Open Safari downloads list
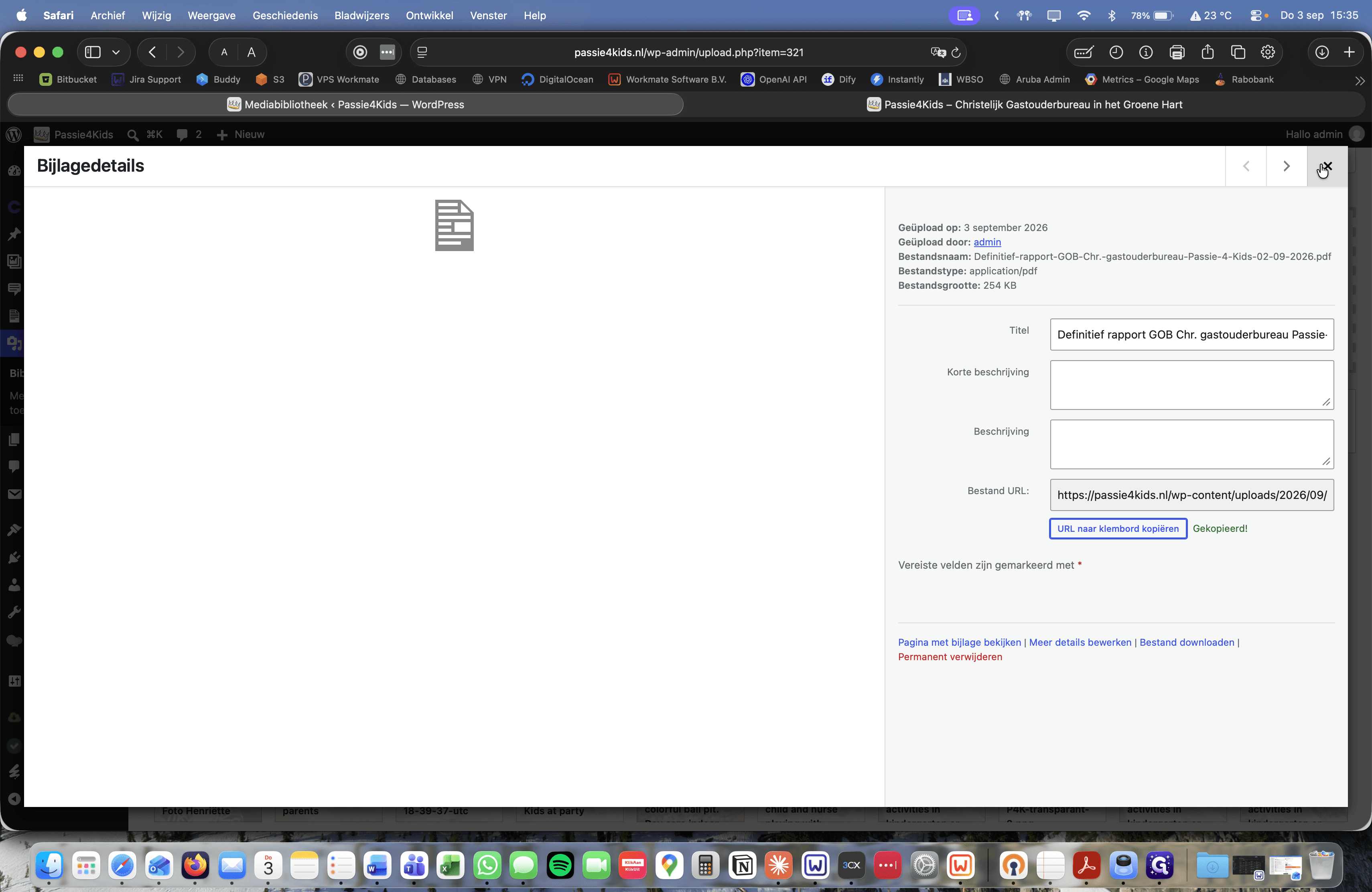This screenshot has height=892, width=1372. (x=1322, y=53)
